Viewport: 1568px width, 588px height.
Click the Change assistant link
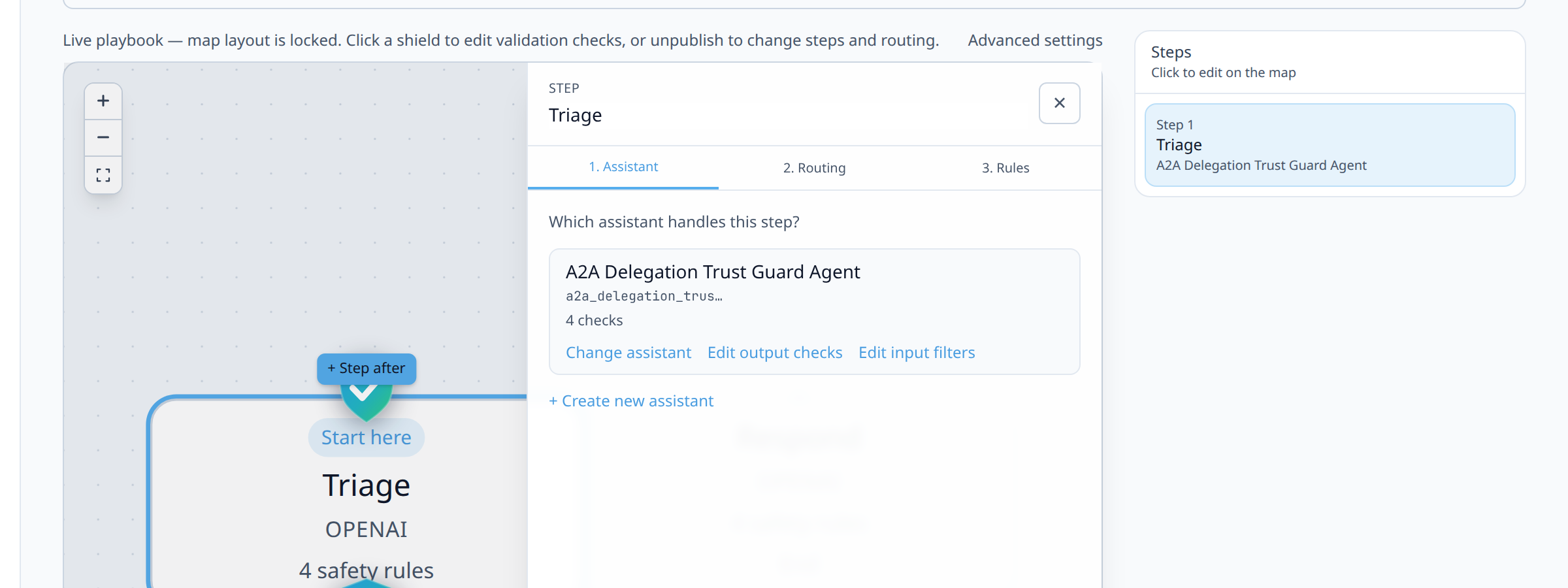pos(629,353)
